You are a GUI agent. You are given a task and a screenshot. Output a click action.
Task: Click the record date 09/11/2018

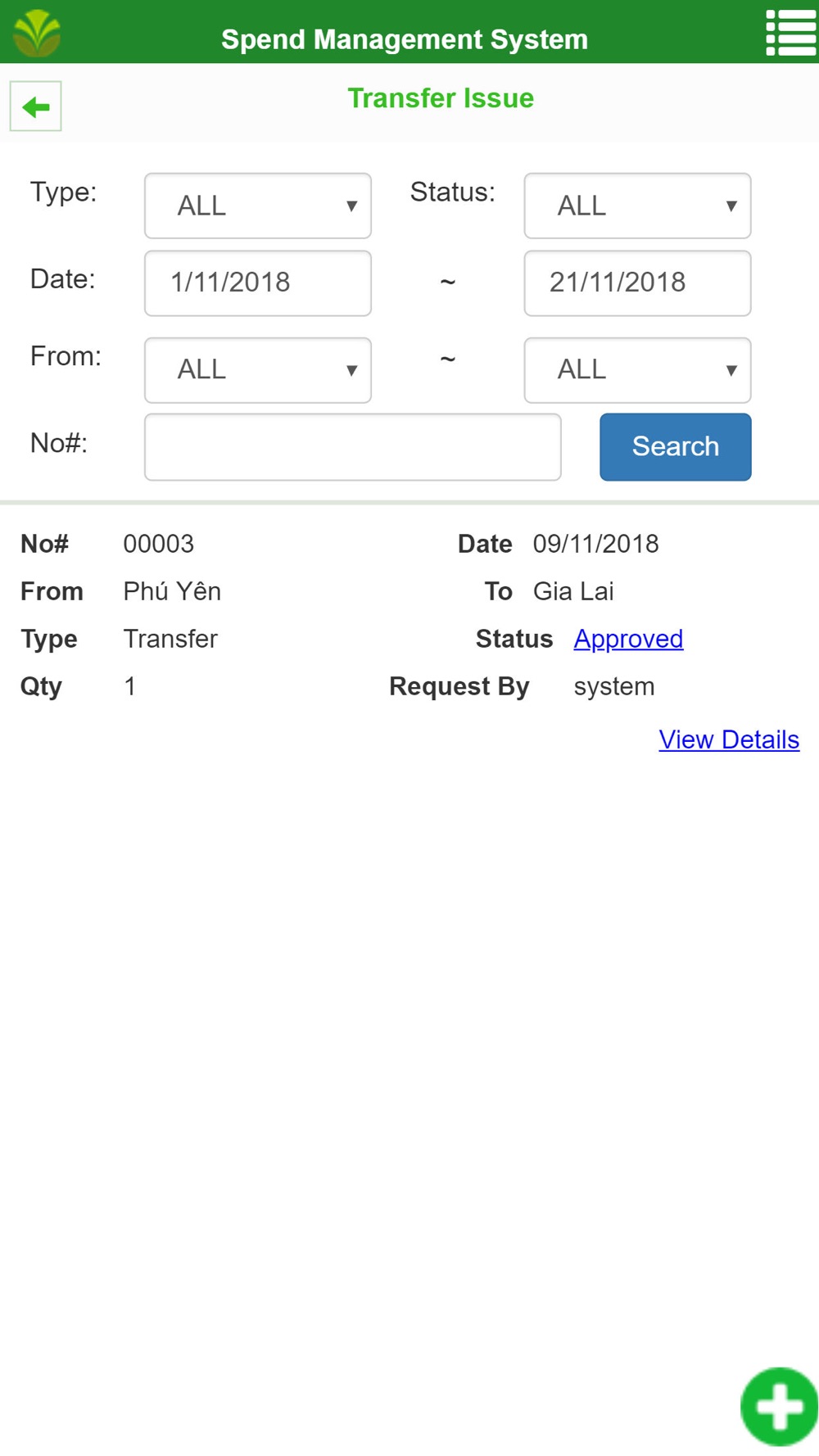coord(596,544)
